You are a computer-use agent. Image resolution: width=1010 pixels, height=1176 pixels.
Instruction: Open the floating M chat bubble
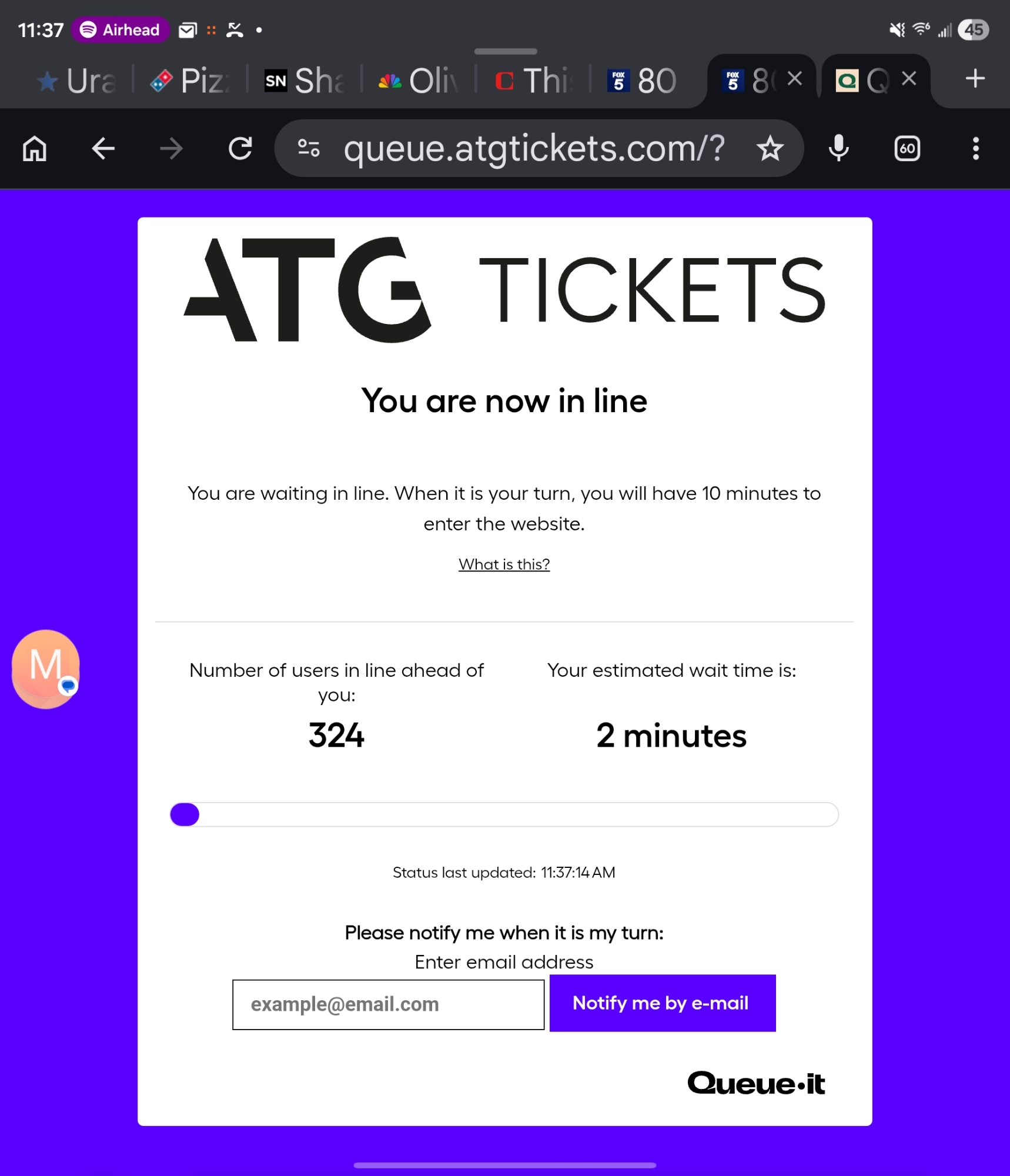[x=46, y=669]
